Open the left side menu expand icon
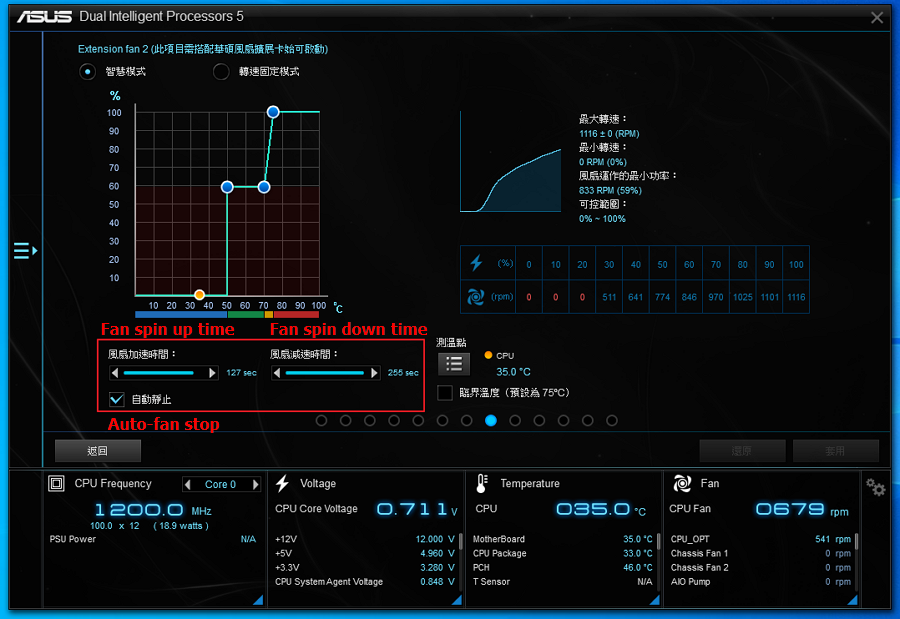Image resolution: width=900 pixels, height=619 pixels. [x=25, y=251]
